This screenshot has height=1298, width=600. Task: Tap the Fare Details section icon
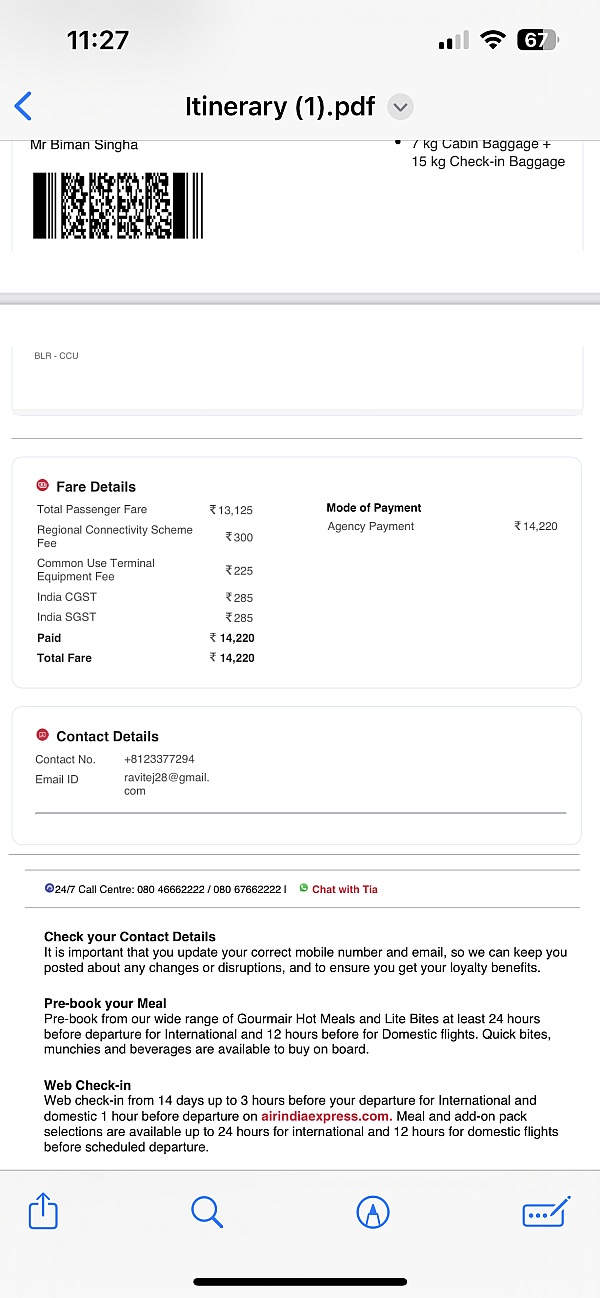coord(42,486)
